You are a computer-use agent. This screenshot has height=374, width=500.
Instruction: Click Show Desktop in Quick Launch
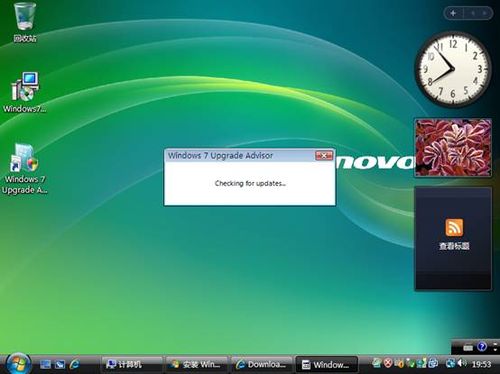point(45,364)
